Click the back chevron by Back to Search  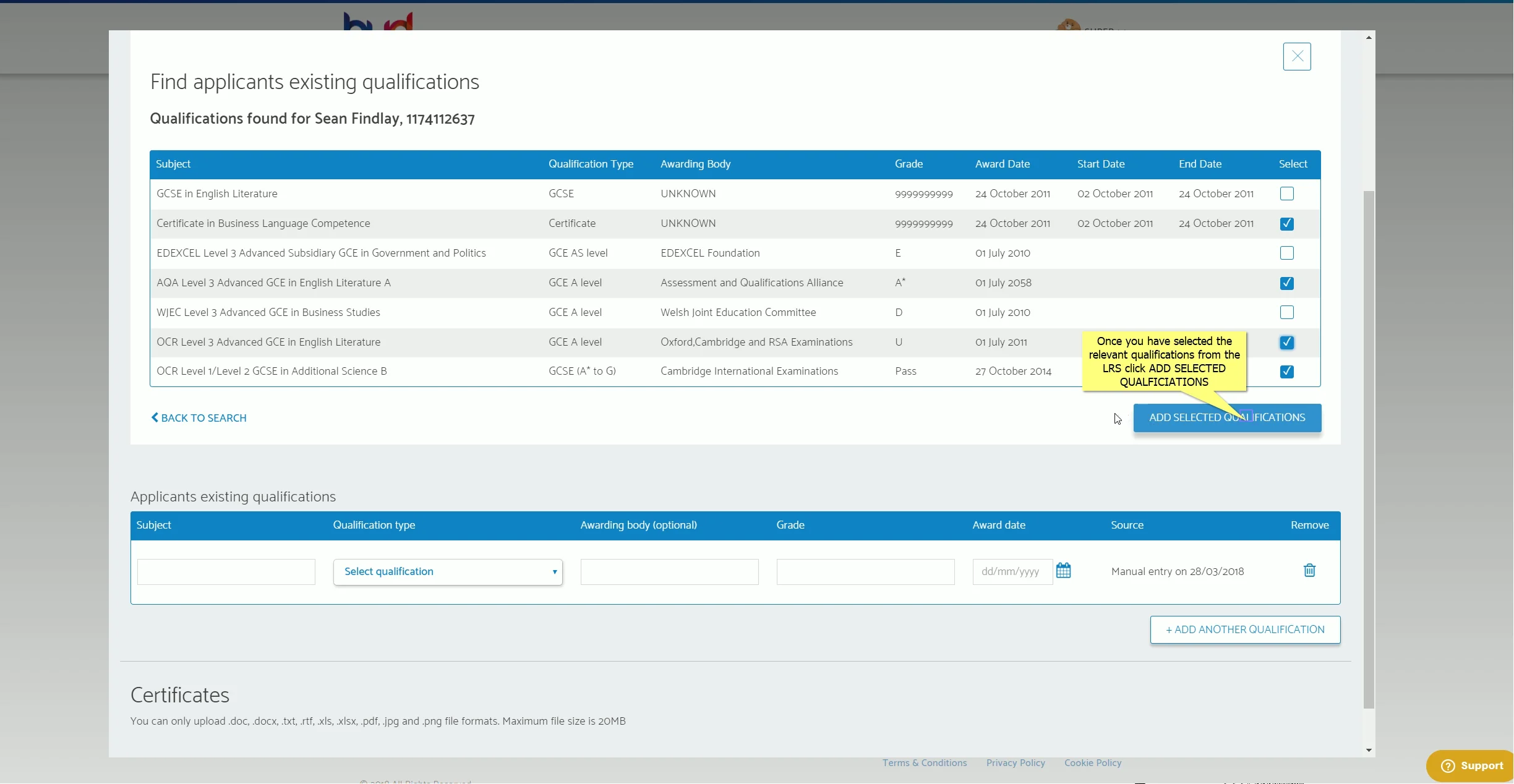[x=155, y=417]
